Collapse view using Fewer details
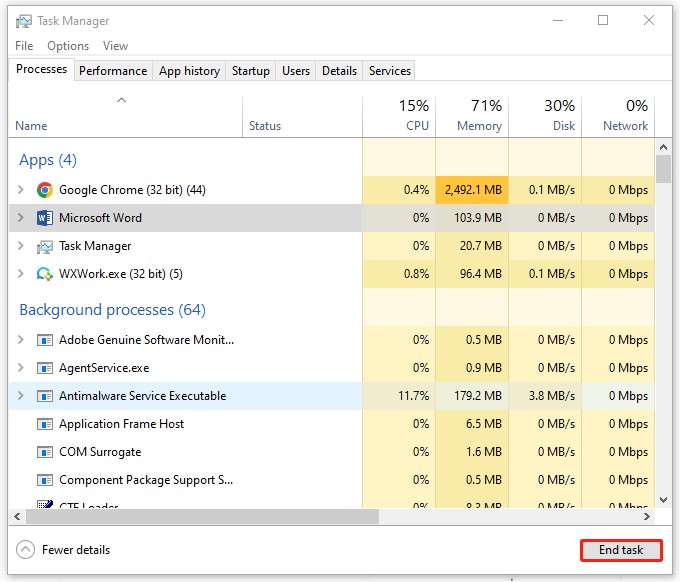The image size is (680, 582). [x=64, y=550]
